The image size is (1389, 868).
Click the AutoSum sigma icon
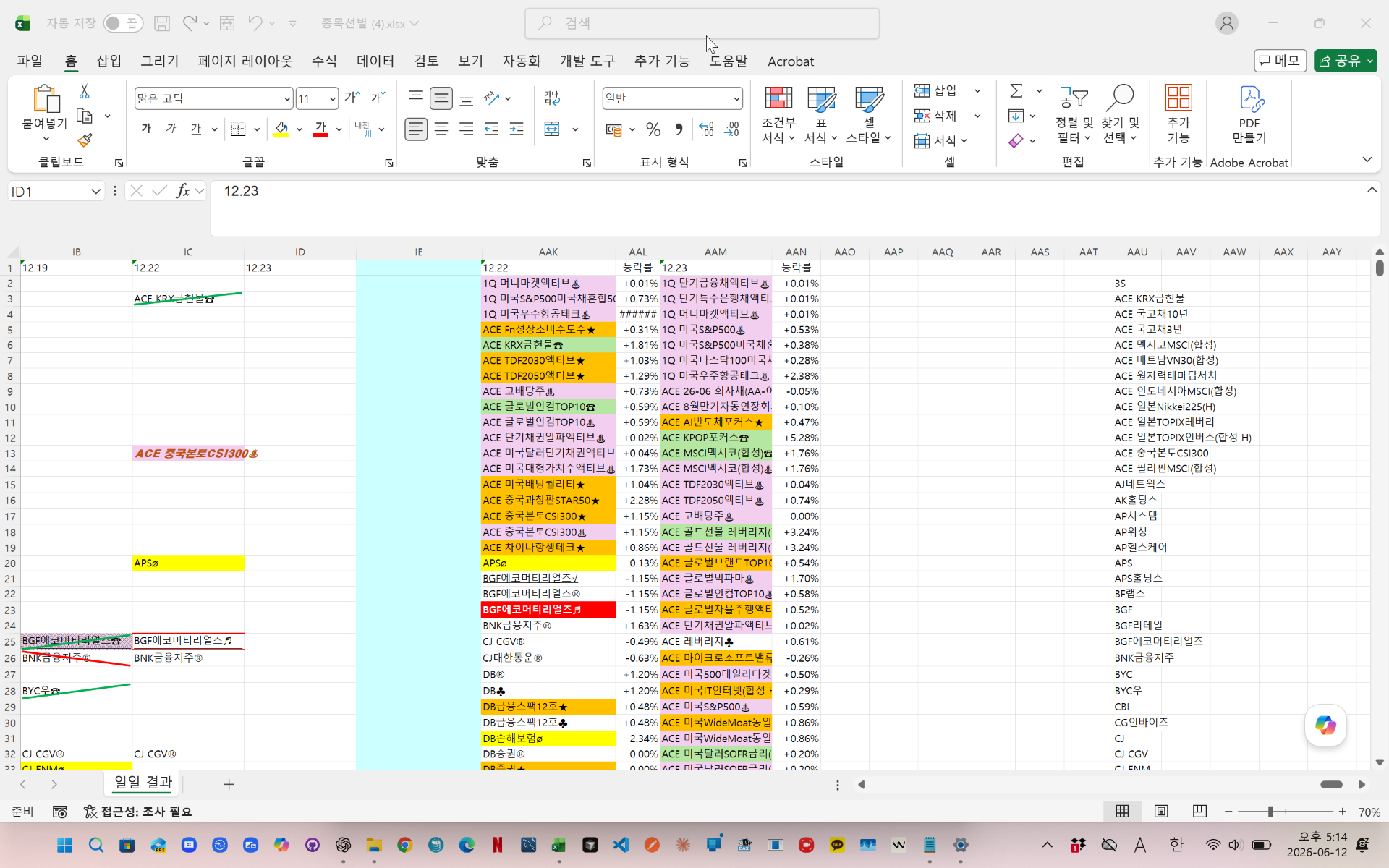coord(1016,91)
